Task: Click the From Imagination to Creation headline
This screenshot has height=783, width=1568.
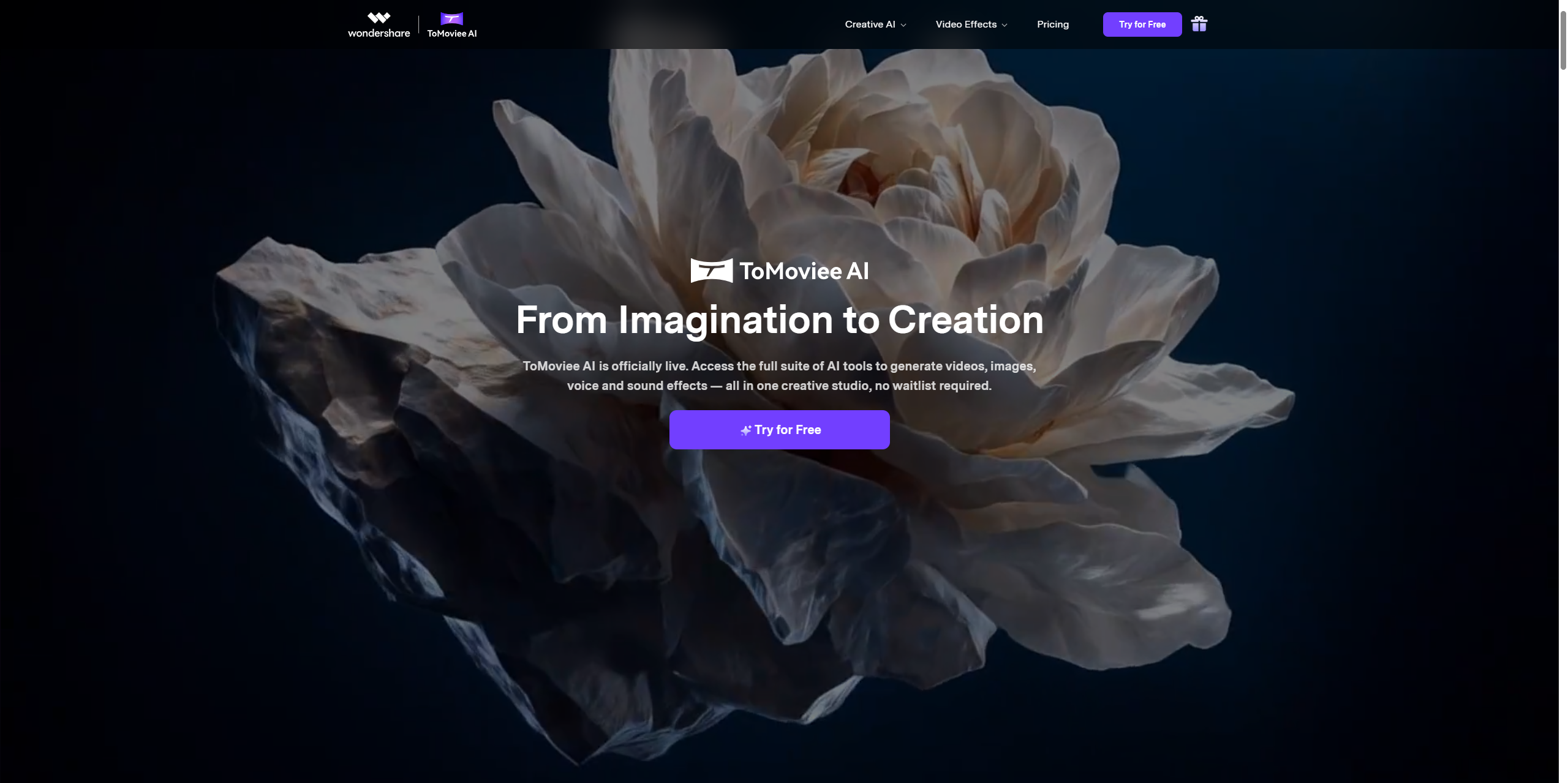Action: [779, 320]
